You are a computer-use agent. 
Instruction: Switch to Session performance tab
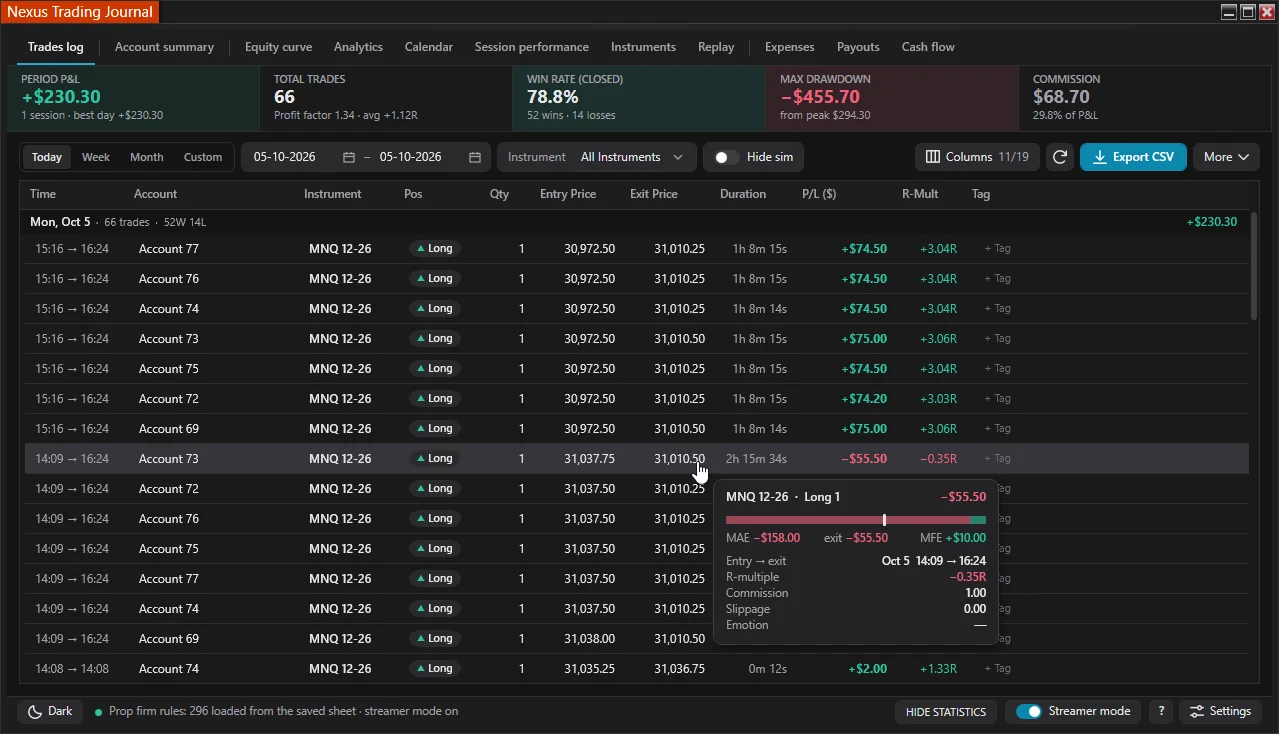point(531,47)
